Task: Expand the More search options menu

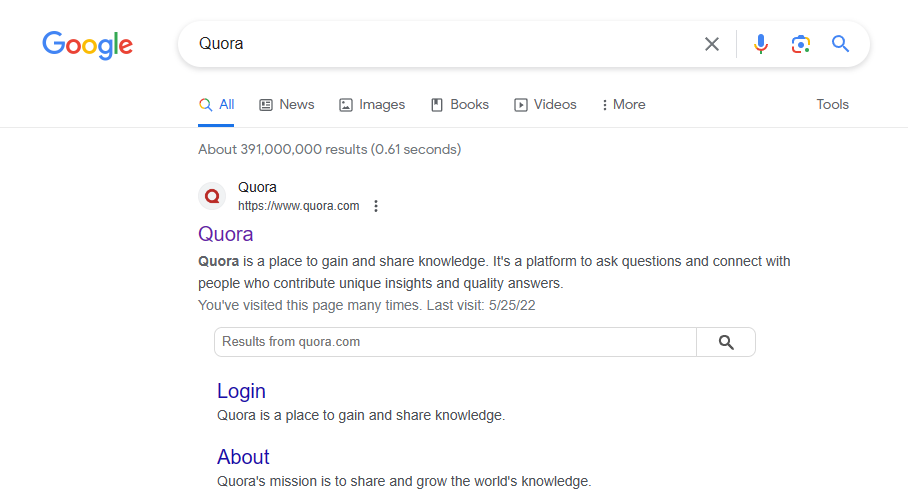Action: [x=624, y=105]
